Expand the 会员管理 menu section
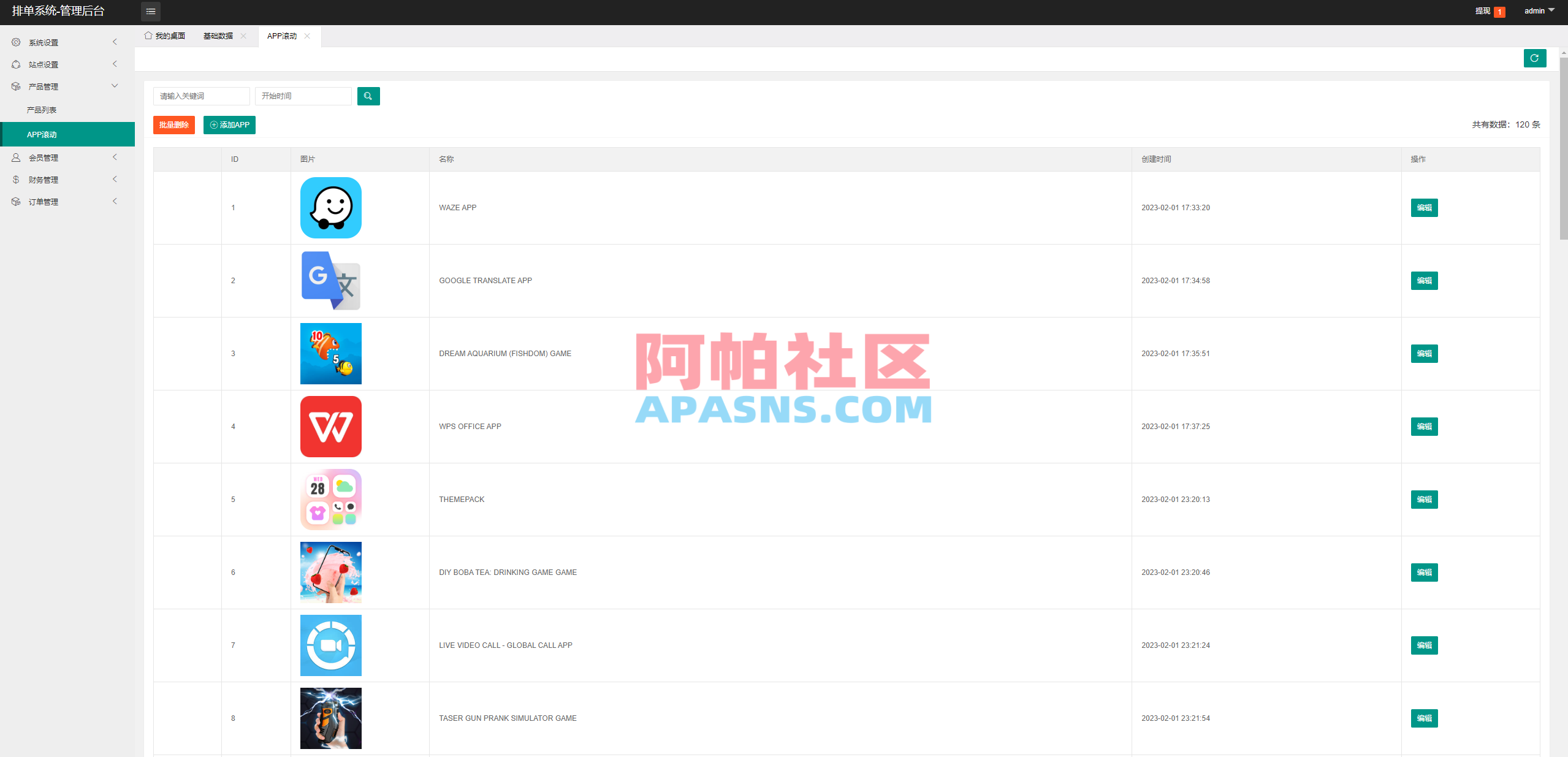Viewport: 1568px width, 757px height. click(x=115, y=158)
